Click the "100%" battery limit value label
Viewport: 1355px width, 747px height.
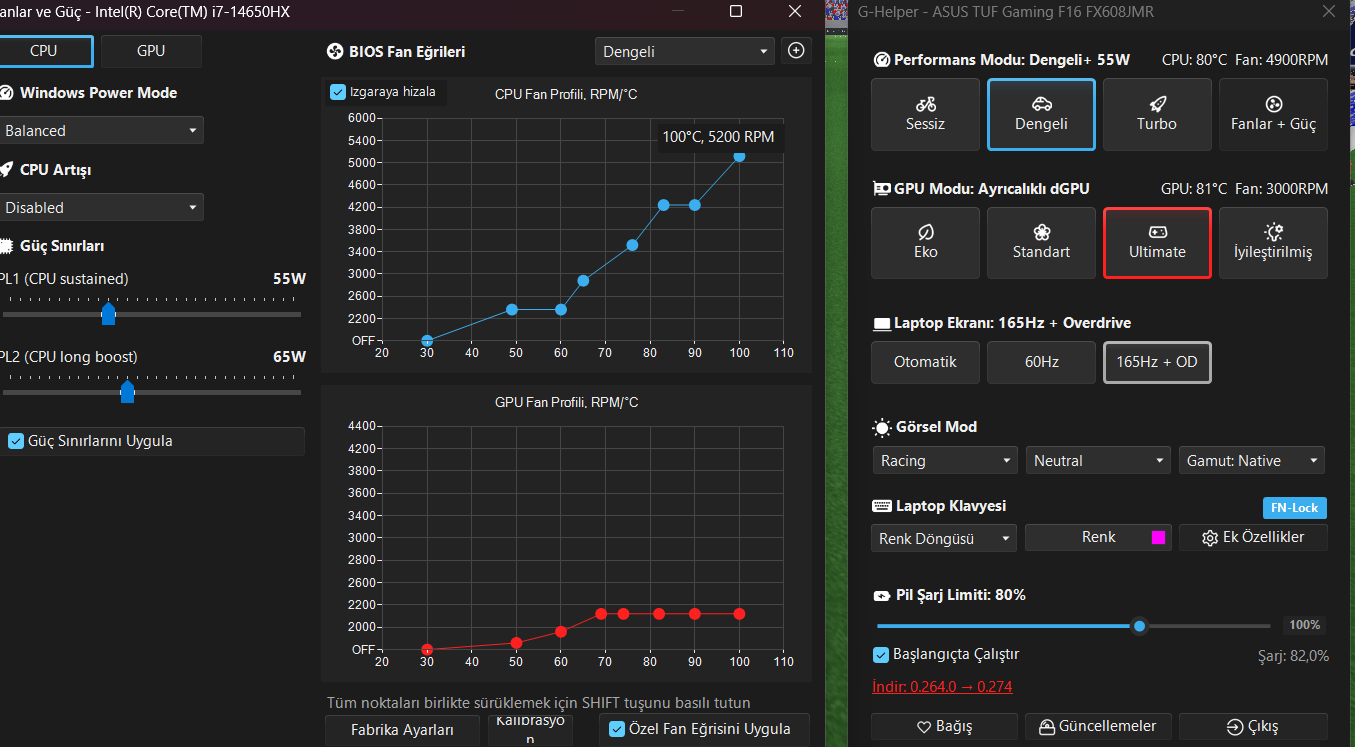tap(1305, 625)
